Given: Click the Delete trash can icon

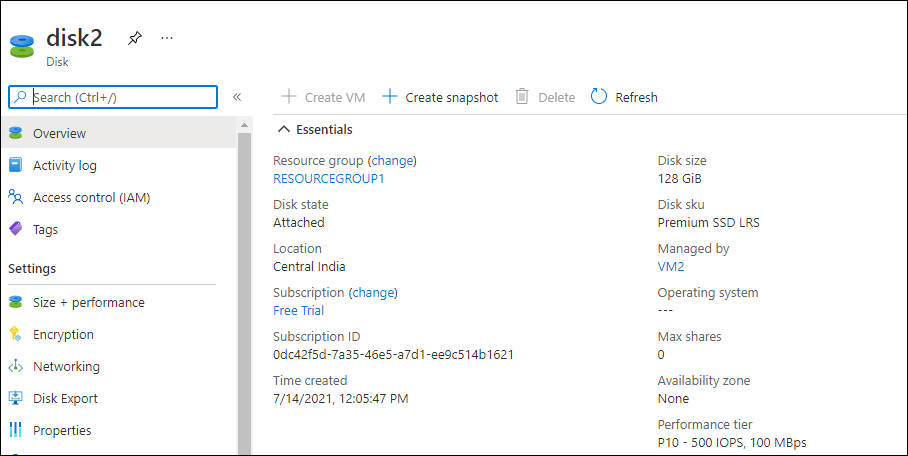Looking at the screenshot, I should tap(522, 97).
